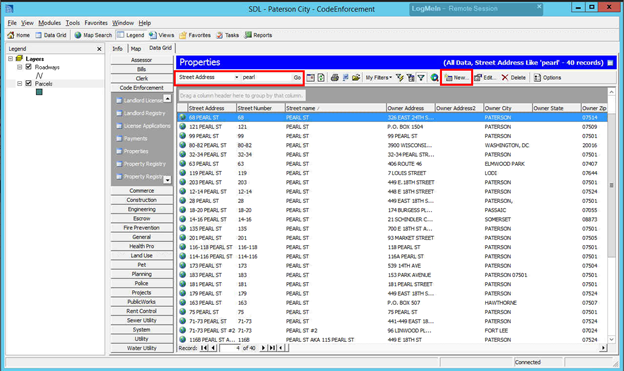This screenshot has height=371, width=624.
Task: Open License Applications module link
Action: point(143,126)
